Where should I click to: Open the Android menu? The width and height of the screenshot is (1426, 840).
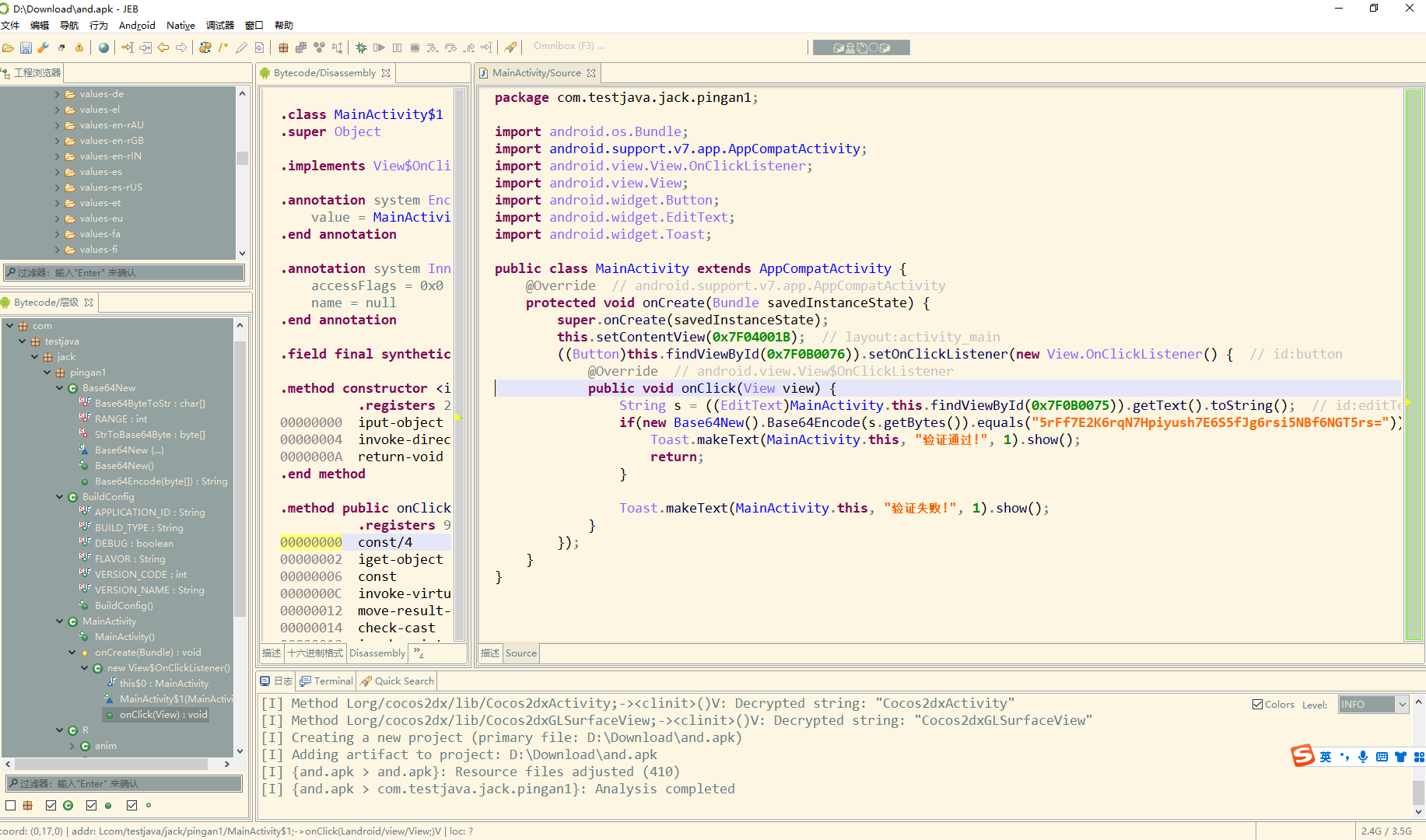[137, 25]
